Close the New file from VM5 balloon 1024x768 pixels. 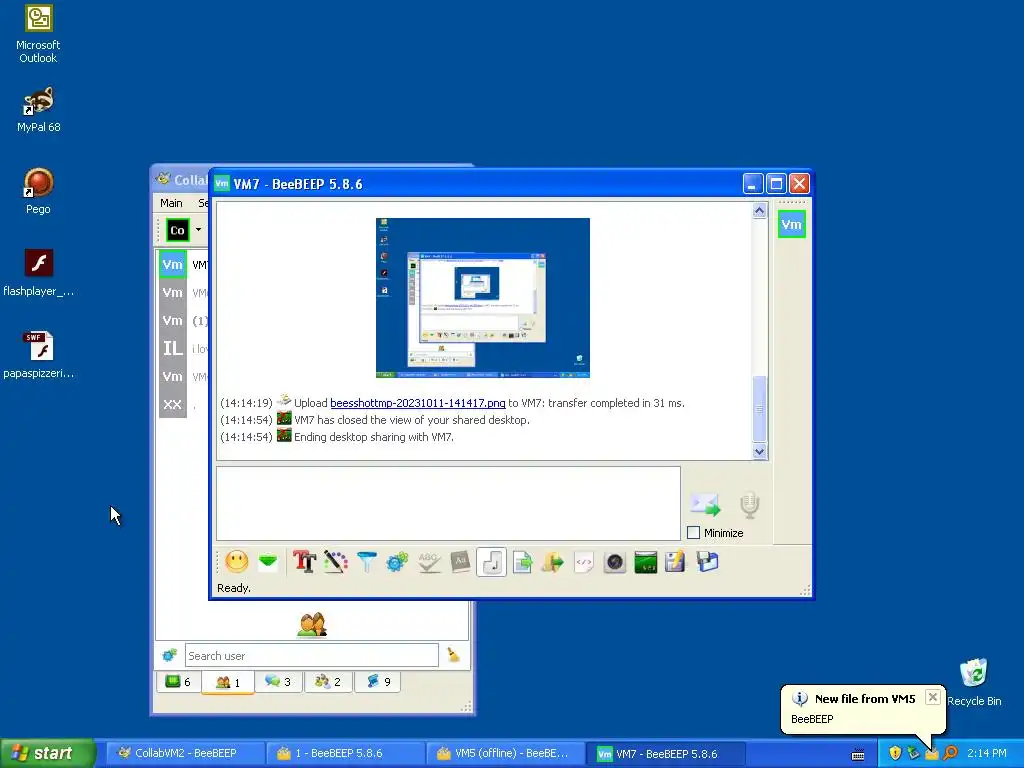point(933,697)
